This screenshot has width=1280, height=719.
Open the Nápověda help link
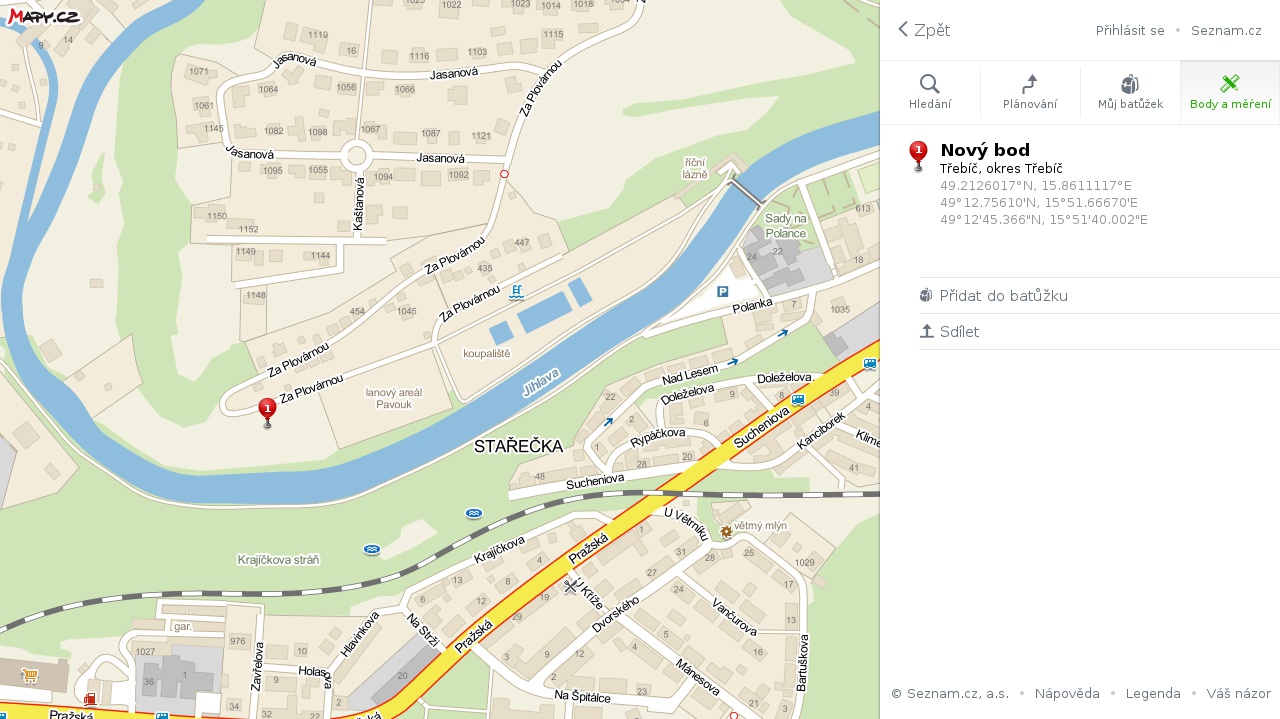click(1067, 693)
